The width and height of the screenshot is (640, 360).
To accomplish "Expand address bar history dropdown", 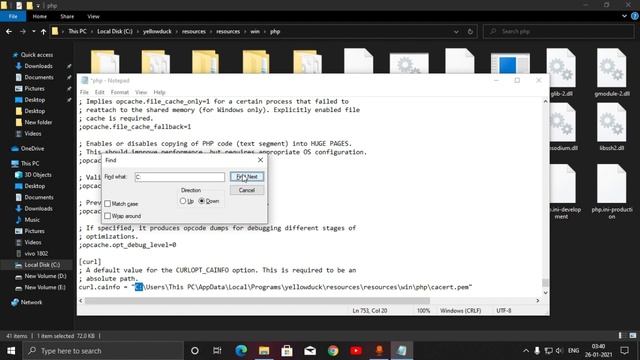I will coord(456,31).
